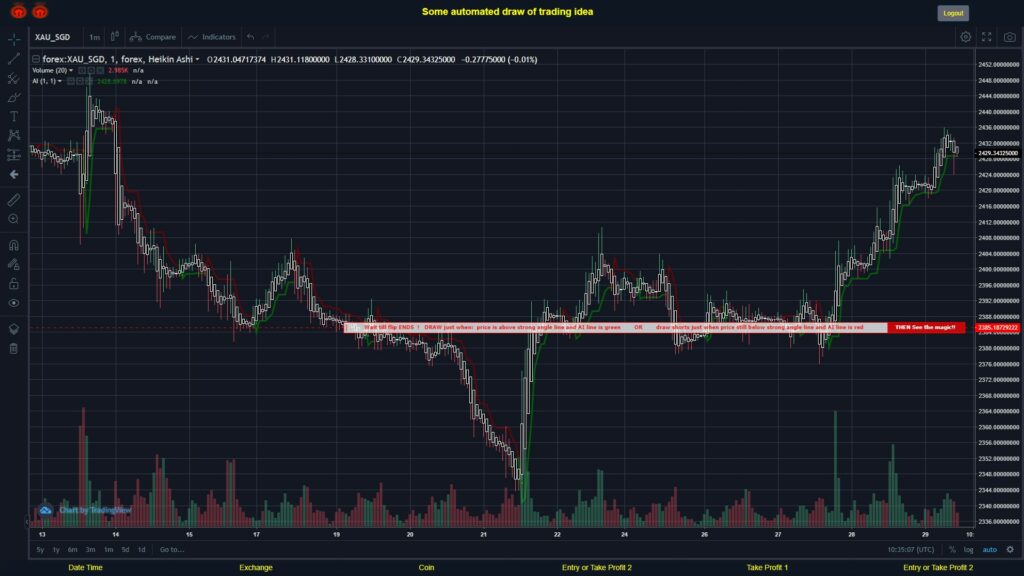Click the Coin column header
This screenshot has height=576, width=1024.
click(426, 568)
